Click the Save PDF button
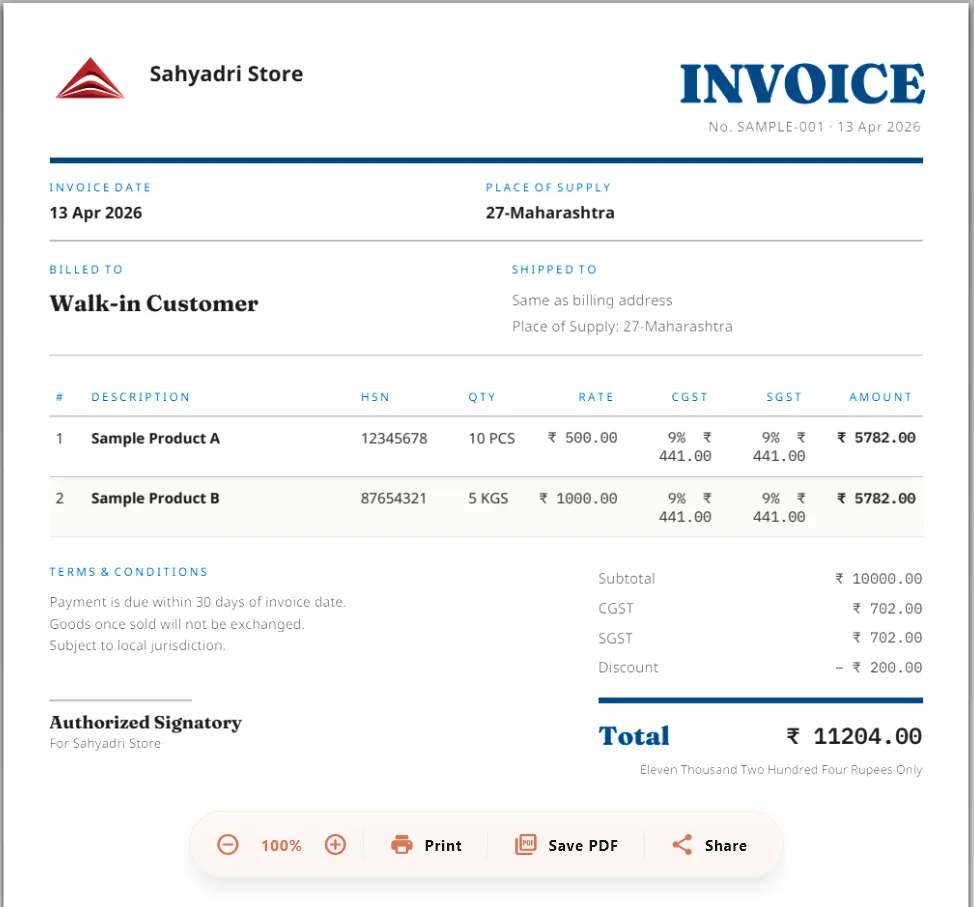This screenshot has width=974, height=907. [566, 845]
